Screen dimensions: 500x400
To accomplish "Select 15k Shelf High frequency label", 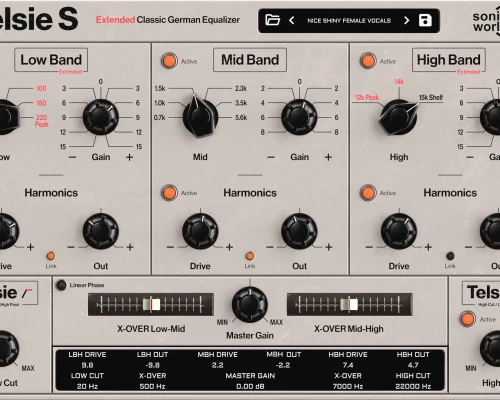I will [x=431, y=97].
